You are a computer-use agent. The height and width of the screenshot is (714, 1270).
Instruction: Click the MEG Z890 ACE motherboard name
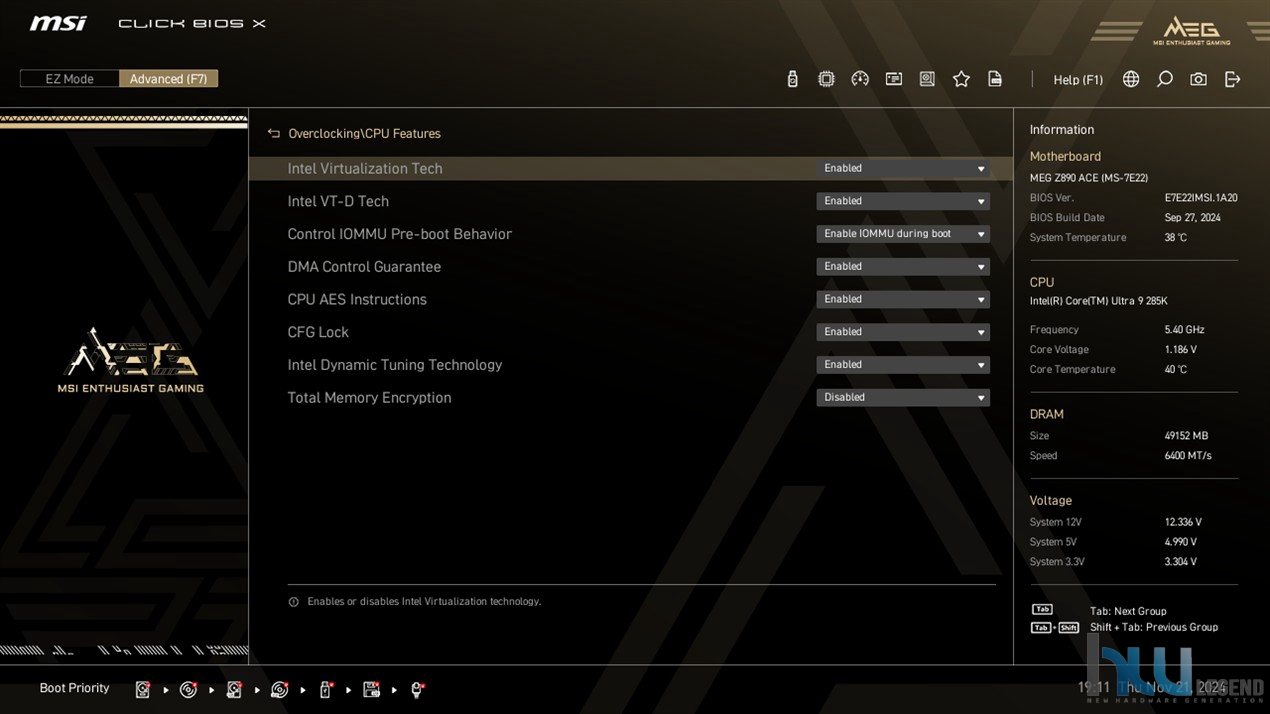pyautogui.click(x=1088, y=178)
